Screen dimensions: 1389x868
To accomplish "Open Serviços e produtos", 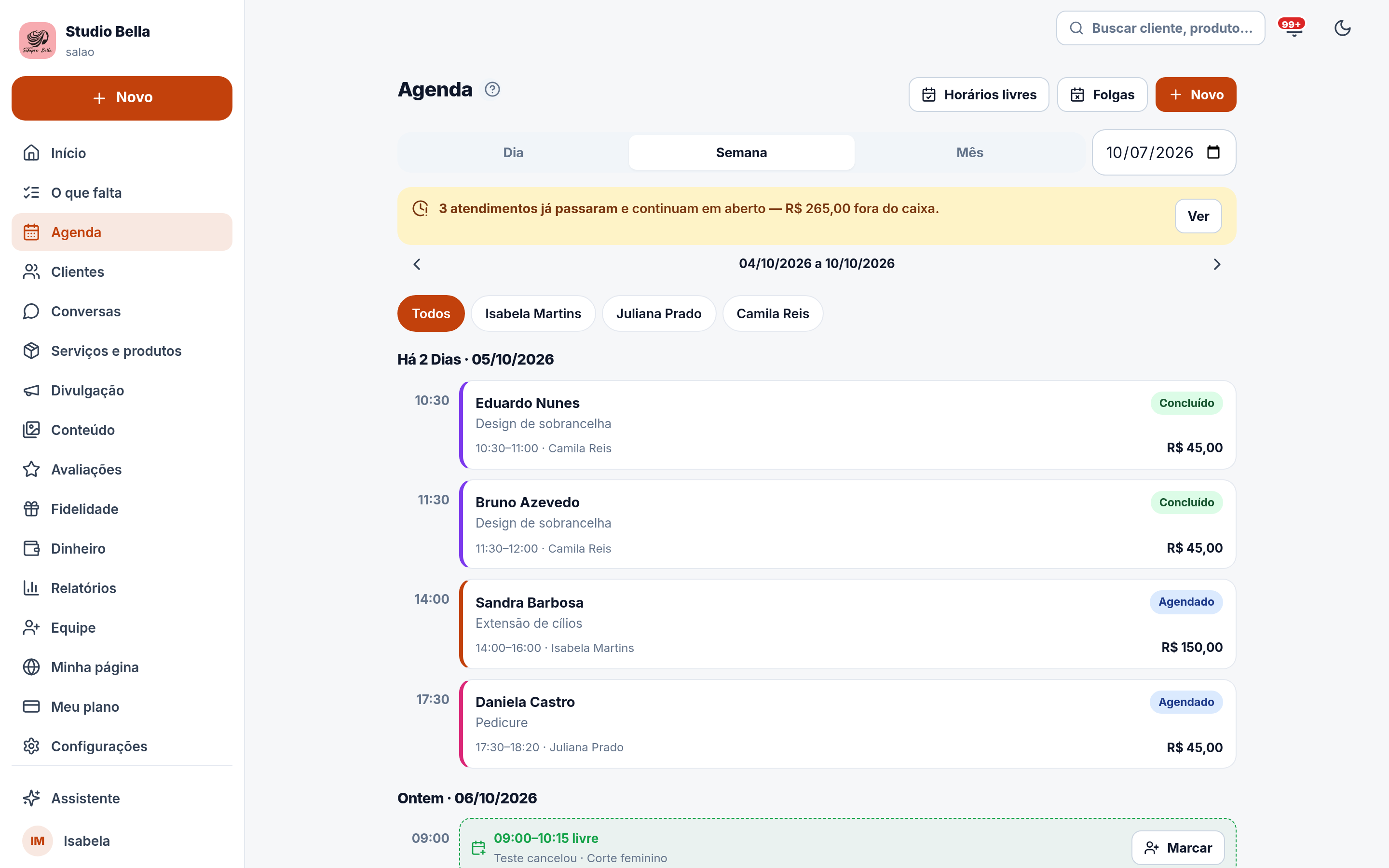I will [x=122, y=351].
